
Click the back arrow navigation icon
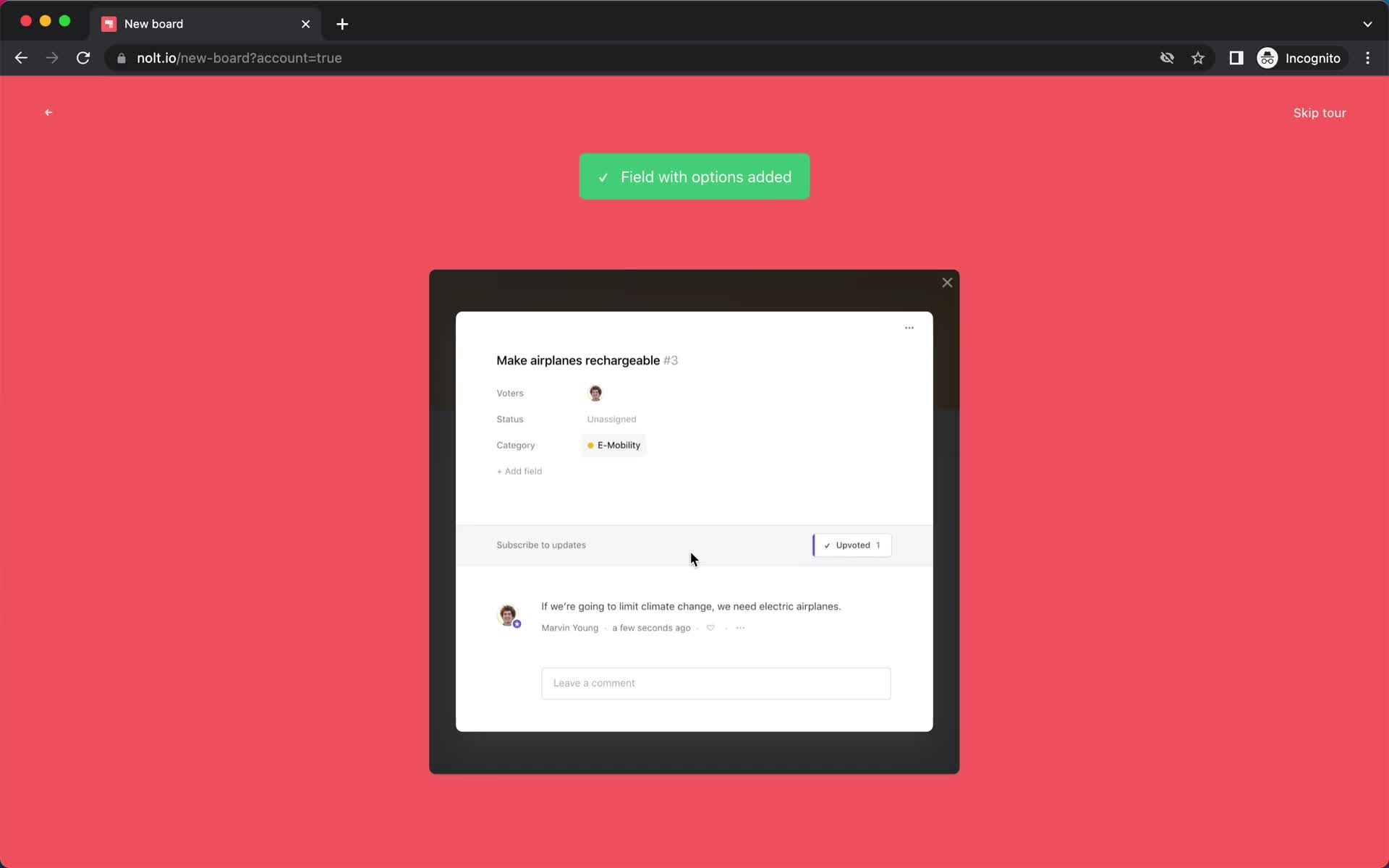point(48,112)
